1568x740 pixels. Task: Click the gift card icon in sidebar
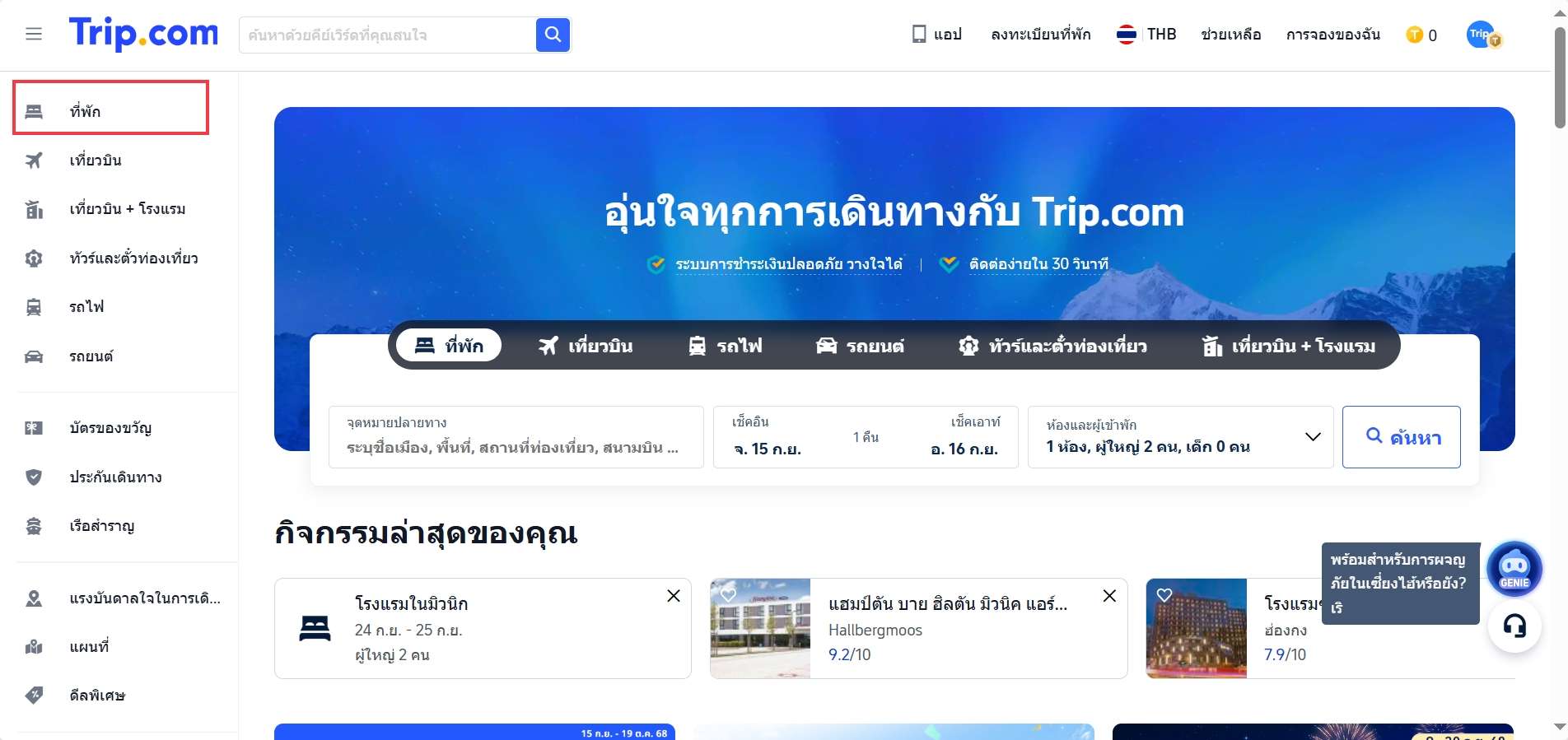[x=34, y=428]
